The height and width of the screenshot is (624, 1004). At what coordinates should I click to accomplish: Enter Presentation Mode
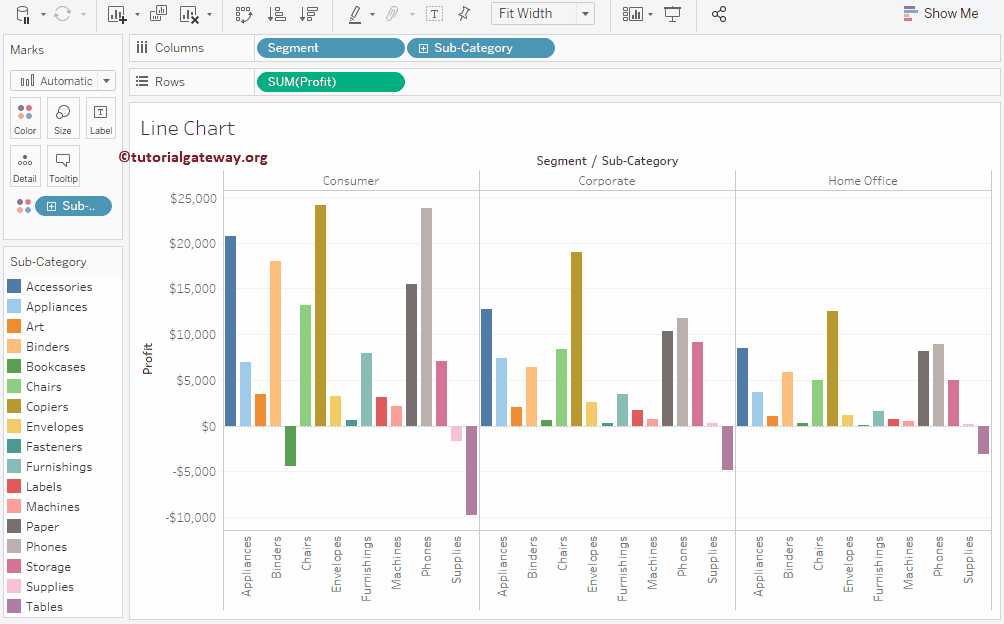click(672, 15)
